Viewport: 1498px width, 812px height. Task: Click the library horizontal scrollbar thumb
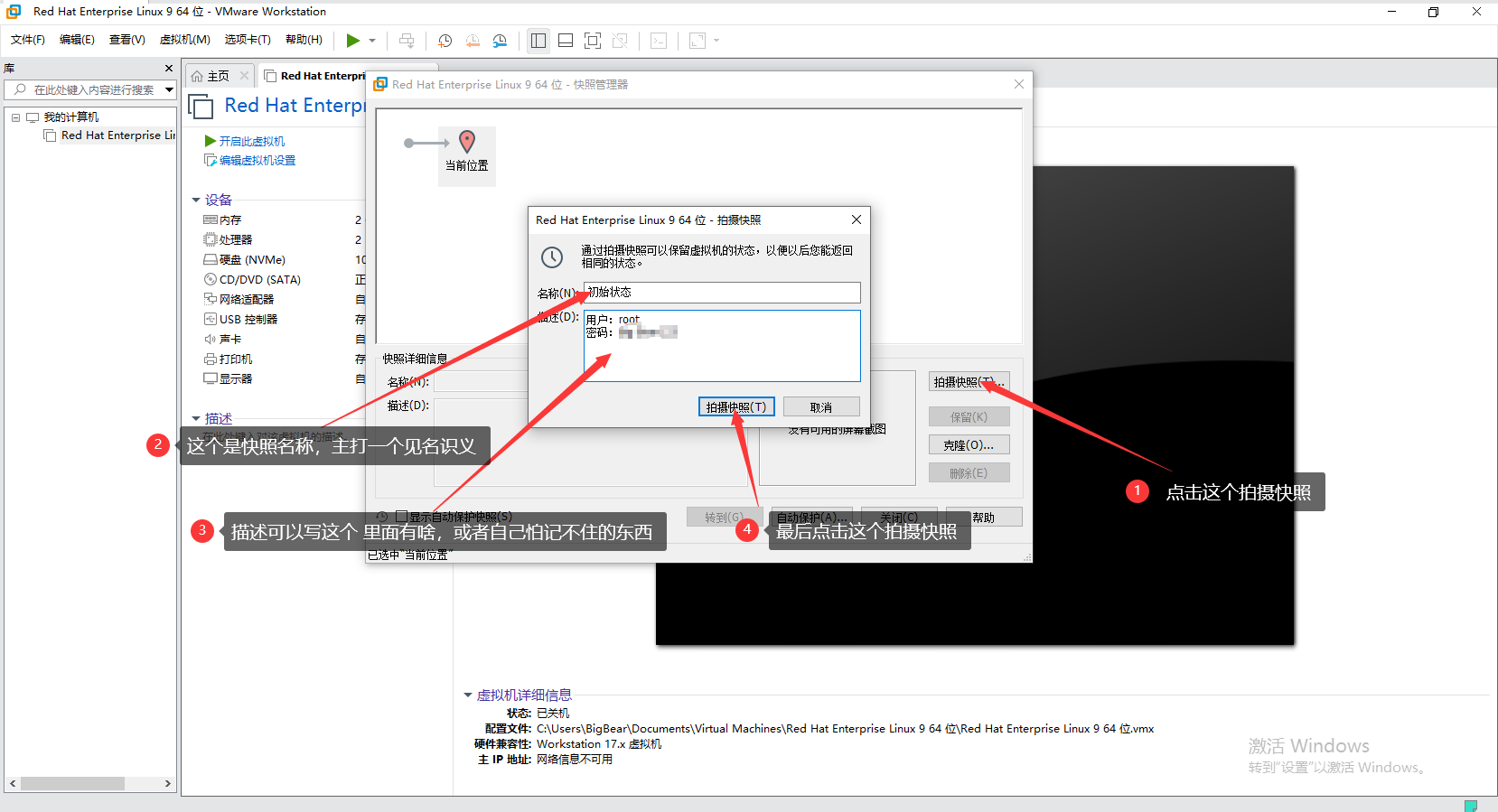click(x=72, y=784)
